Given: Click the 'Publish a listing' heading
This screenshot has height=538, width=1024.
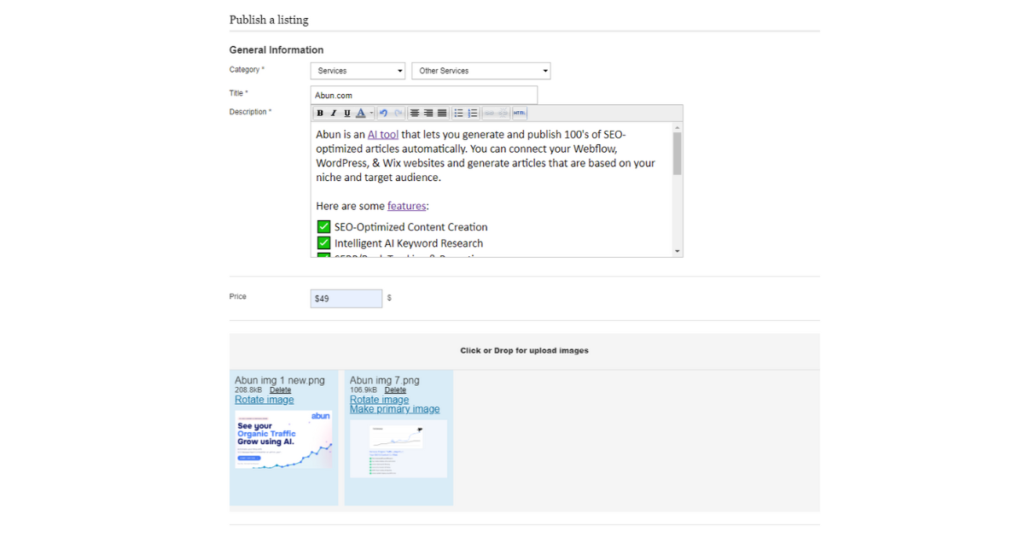Looking at the screenshot, I should click(269, 20).
